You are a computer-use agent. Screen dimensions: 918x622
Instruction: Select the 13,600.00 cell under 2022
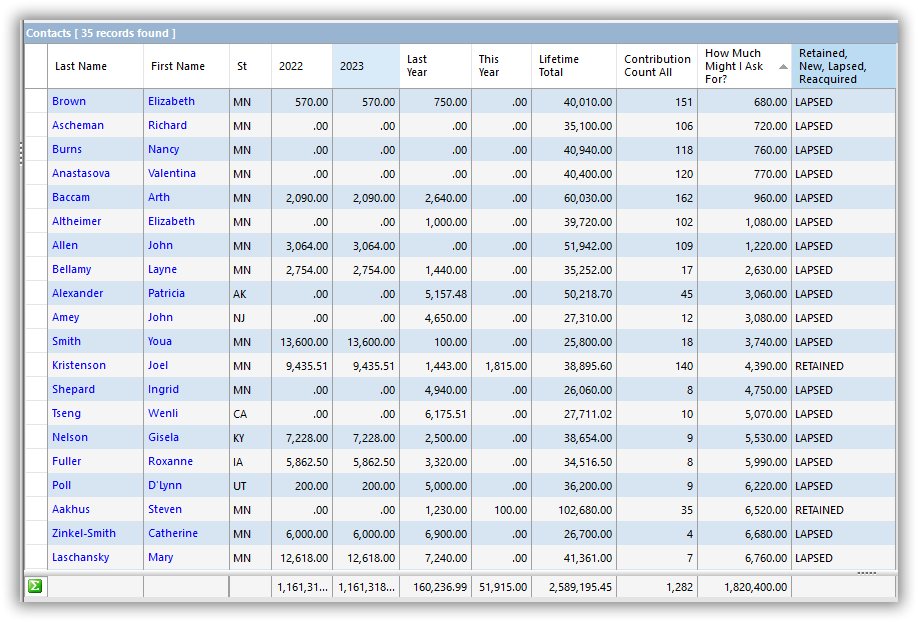tap(301, 342)
